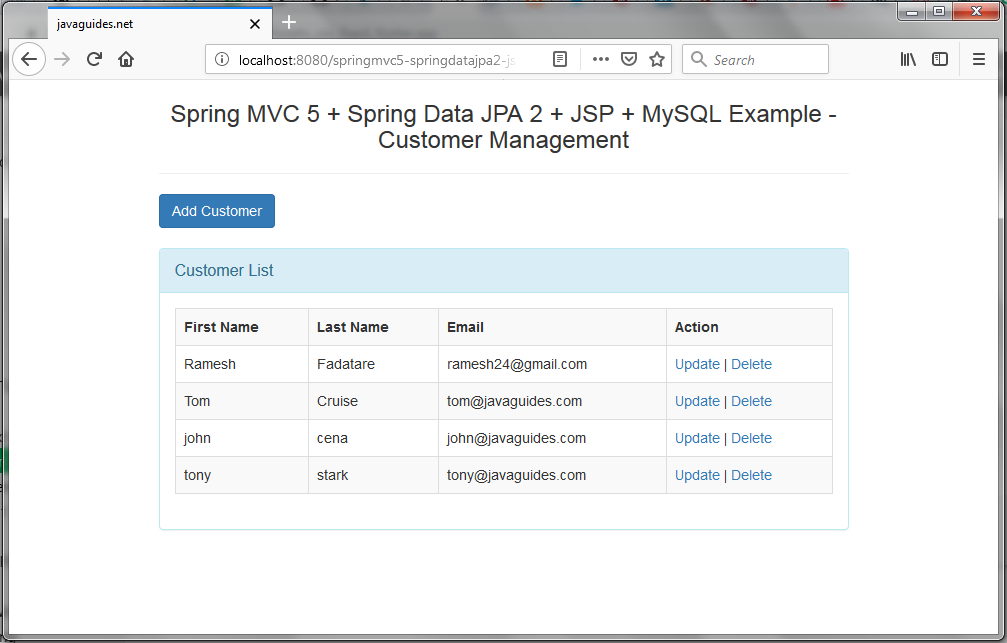Open the Library bookshelf icon
Image resolution: width=1007 pixels, height=643 pixels.
[908, 60]
